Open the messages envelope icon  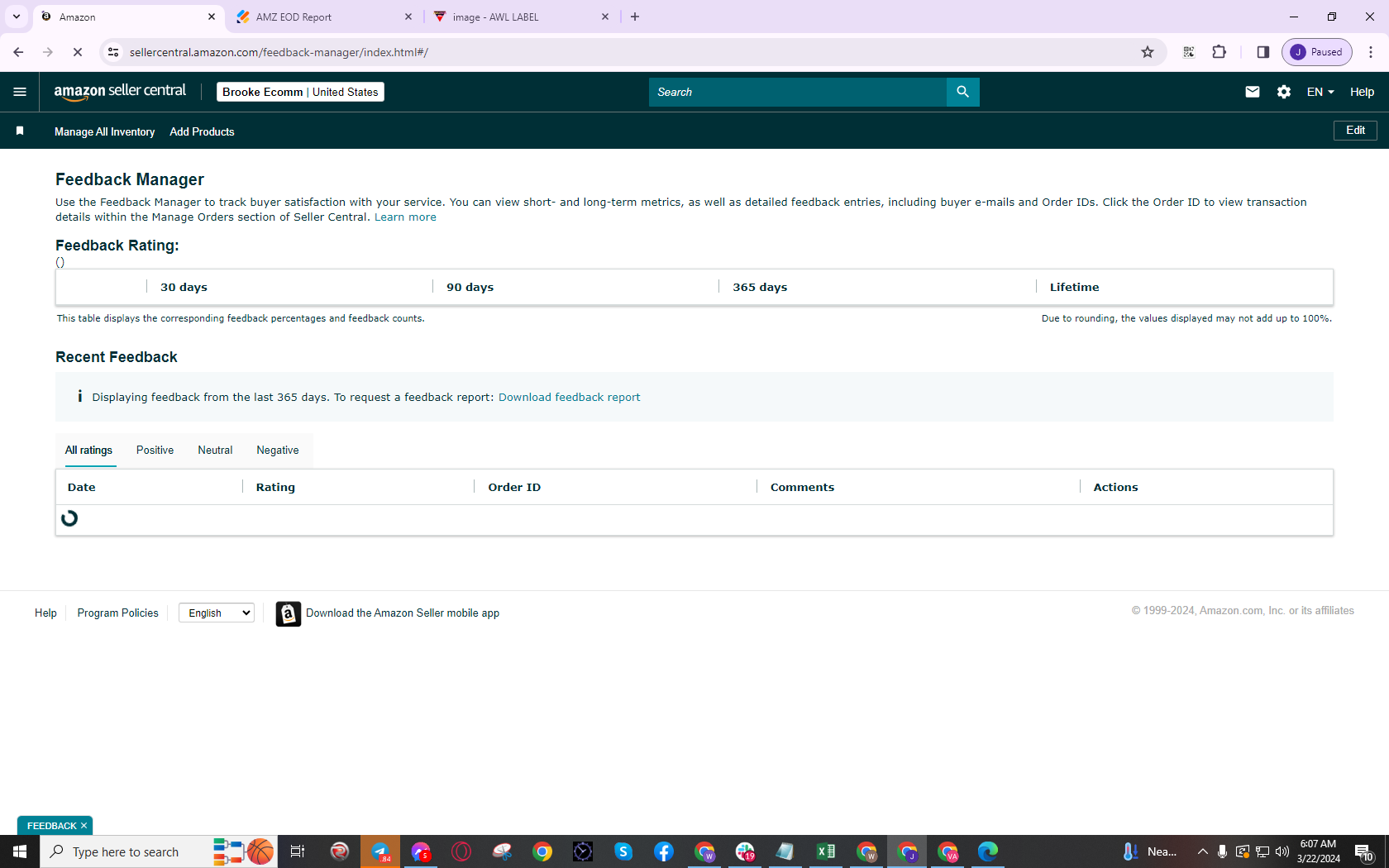click(x=1252, y=92)
